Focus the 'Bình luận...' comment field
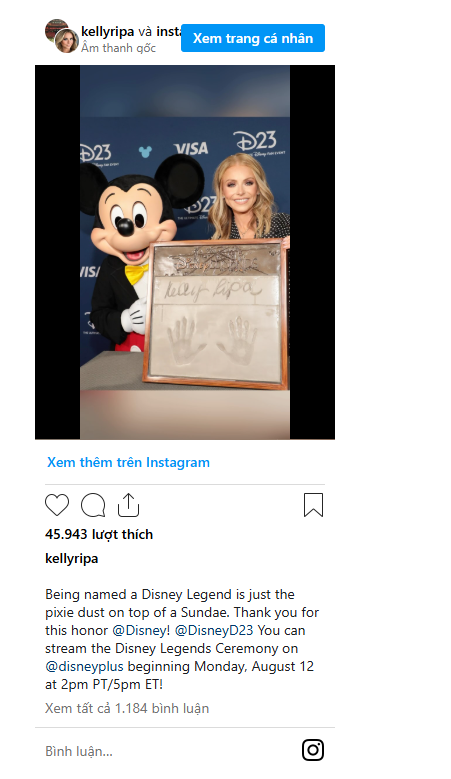 [x=169, y=751]
